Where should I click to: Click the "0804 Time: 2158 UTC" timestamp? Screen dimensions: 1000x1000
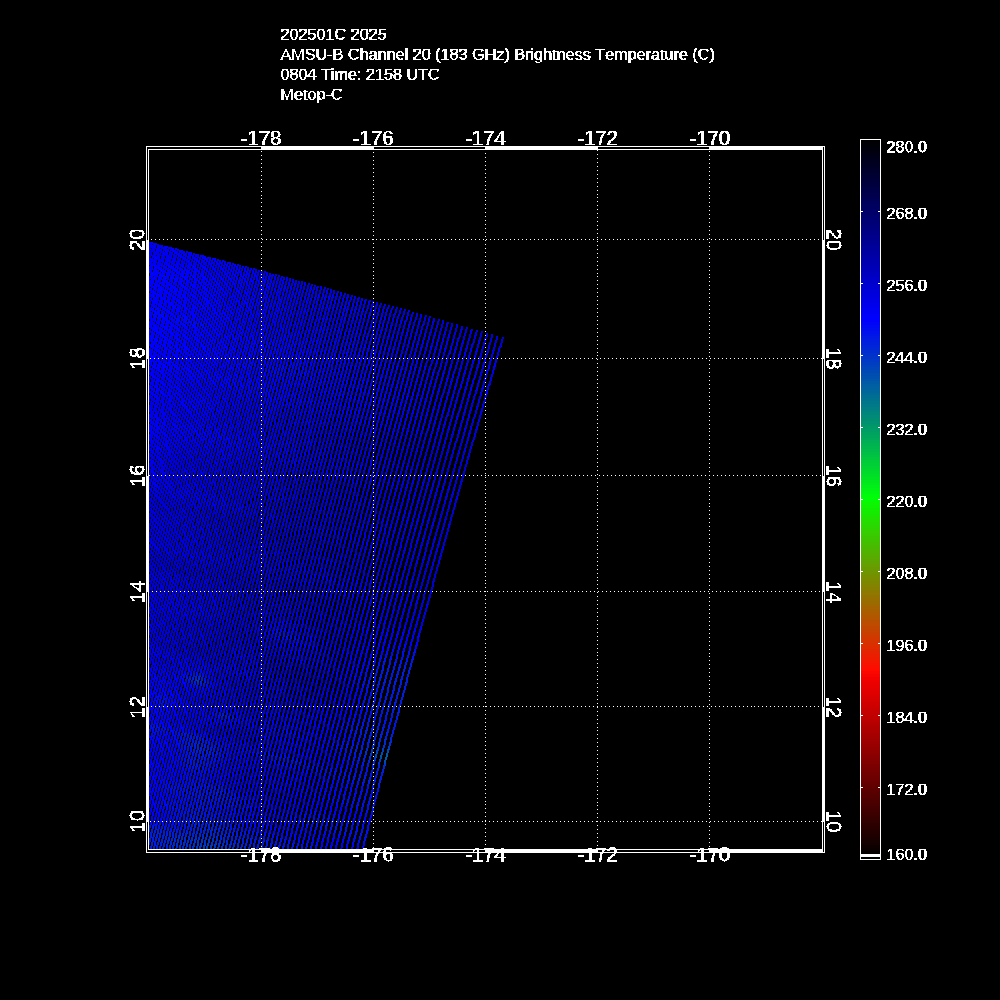tap(359, 75)
